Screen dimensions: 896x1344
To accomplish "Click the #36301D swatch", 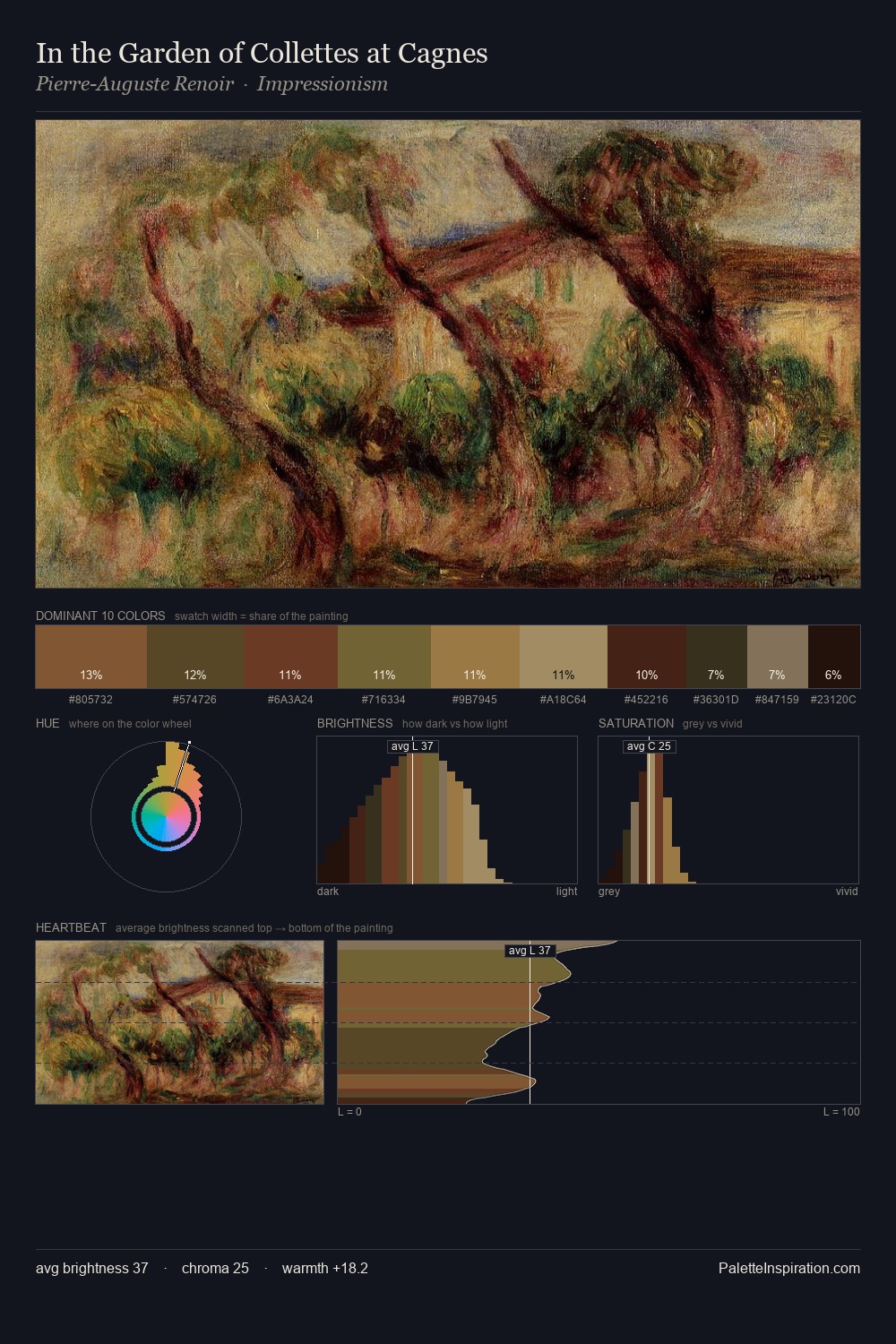I will tap(717, 657).
